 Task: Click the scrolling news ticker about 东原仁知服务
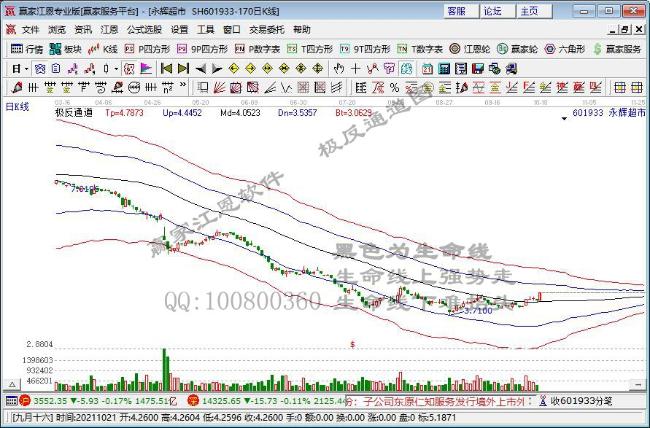(439, 401)
